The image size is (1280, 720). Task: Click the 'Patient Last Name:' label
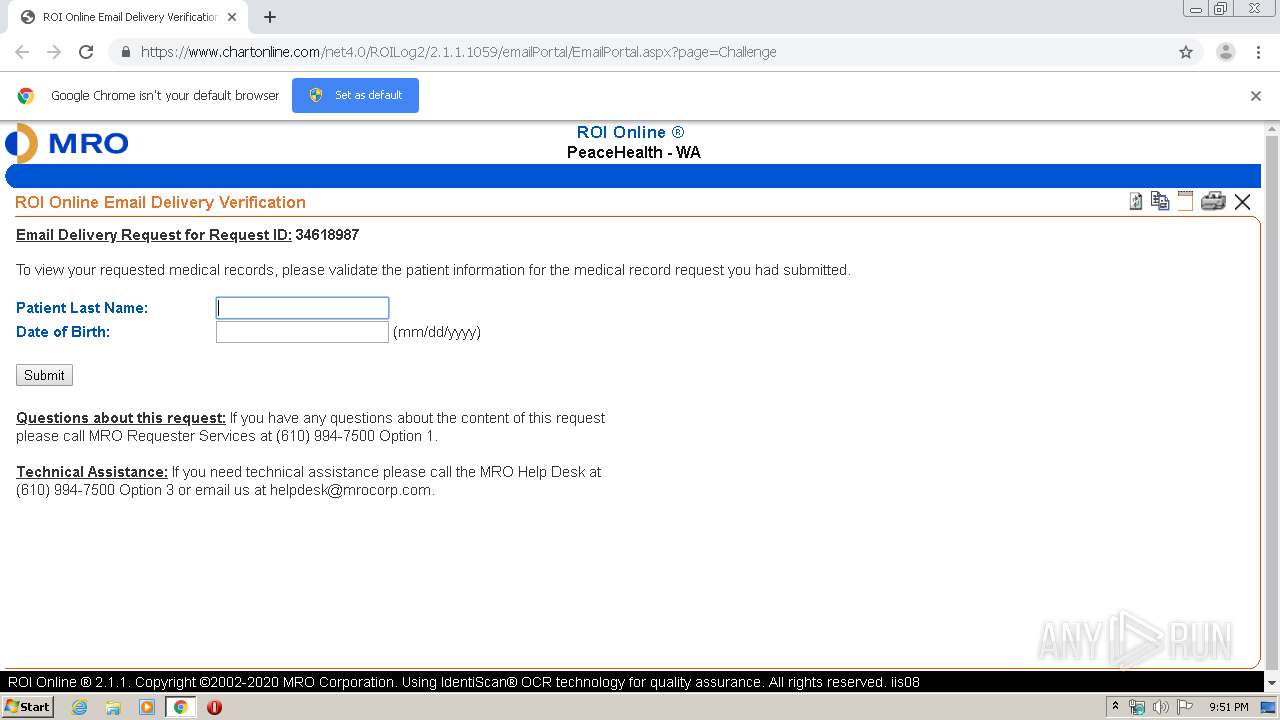(x=82, y=308)
